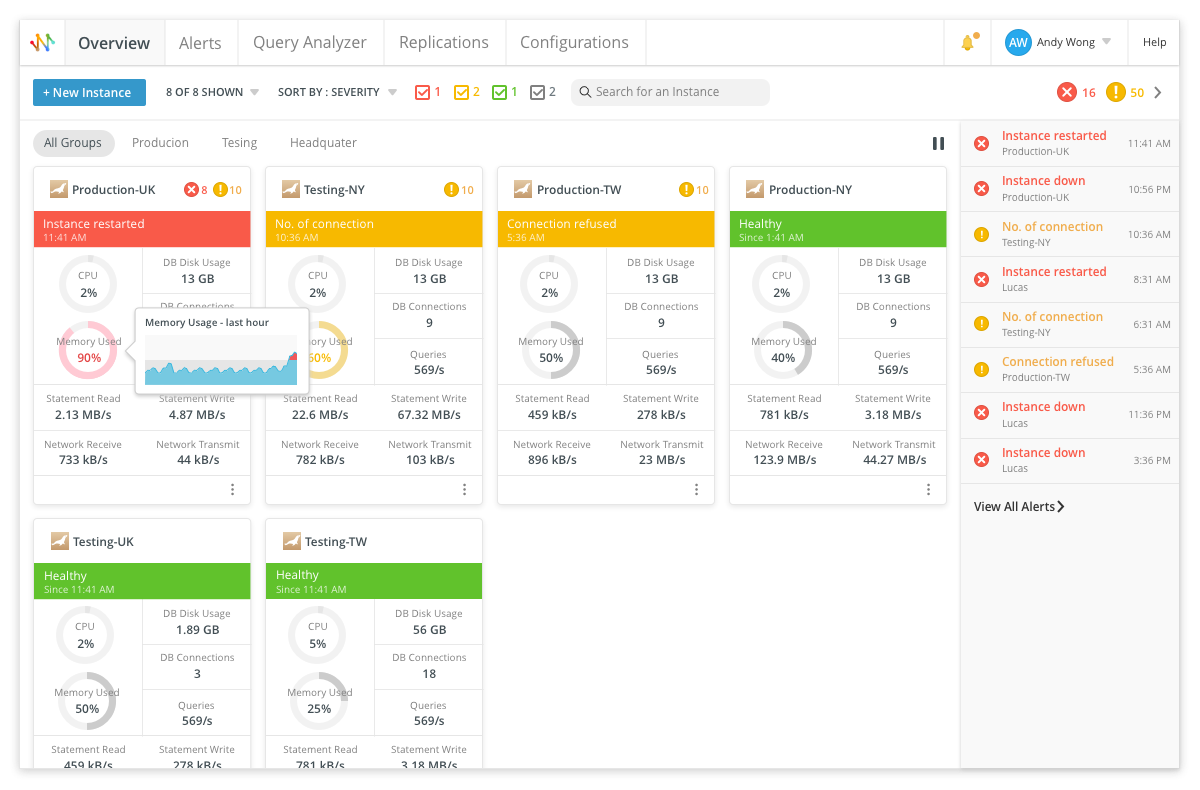Expand alerts summary with right chevron

click(x=1158, y=92)
